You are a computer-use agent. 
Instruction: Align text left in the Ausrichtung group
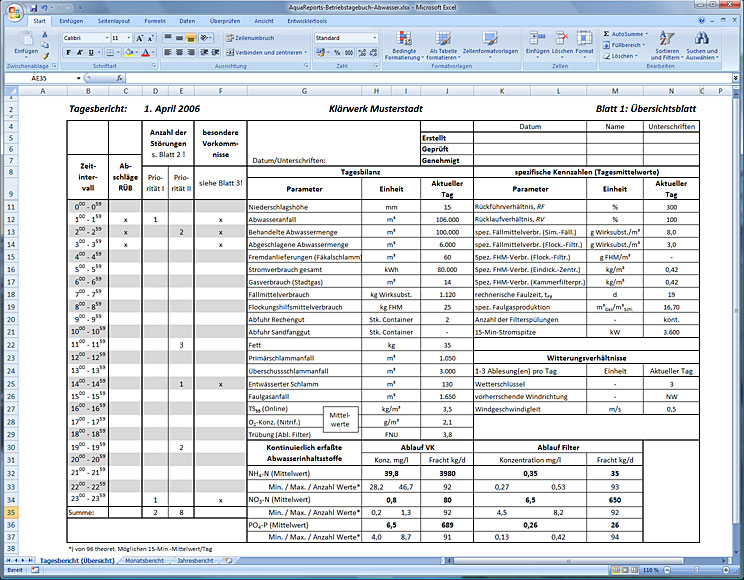(x=167, y=52)
